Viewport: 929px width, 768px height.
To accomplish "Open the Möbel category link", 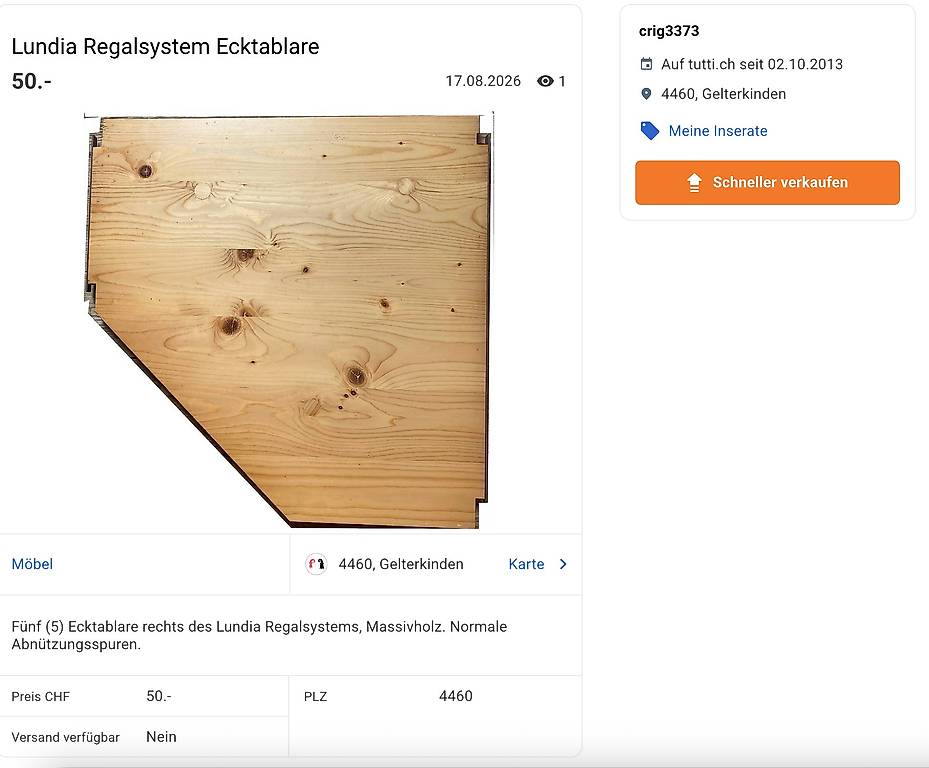I will tap(32, 564).
